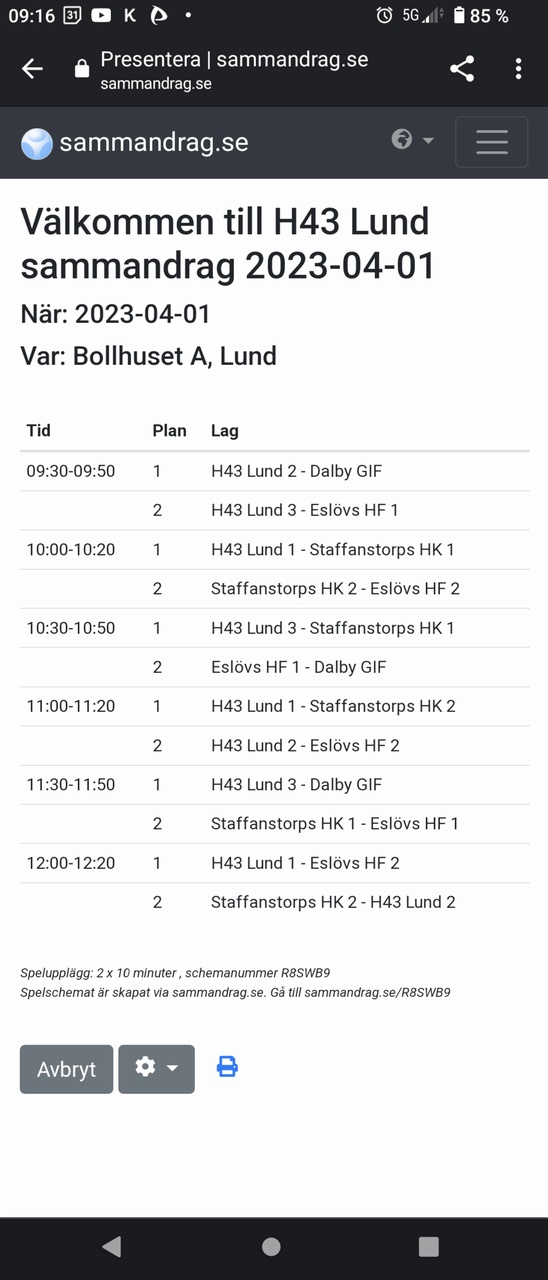Click the sammandrag.se logo ball icon
Viewport: 548px width, 1280px height.
pos(37,143)
